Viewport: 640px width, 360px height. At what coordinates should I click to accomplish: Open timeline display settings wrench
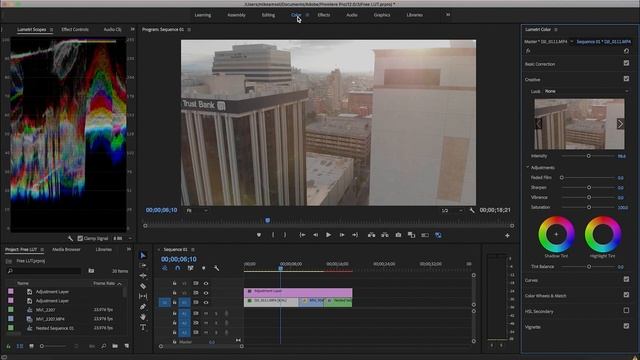point(217,268)
